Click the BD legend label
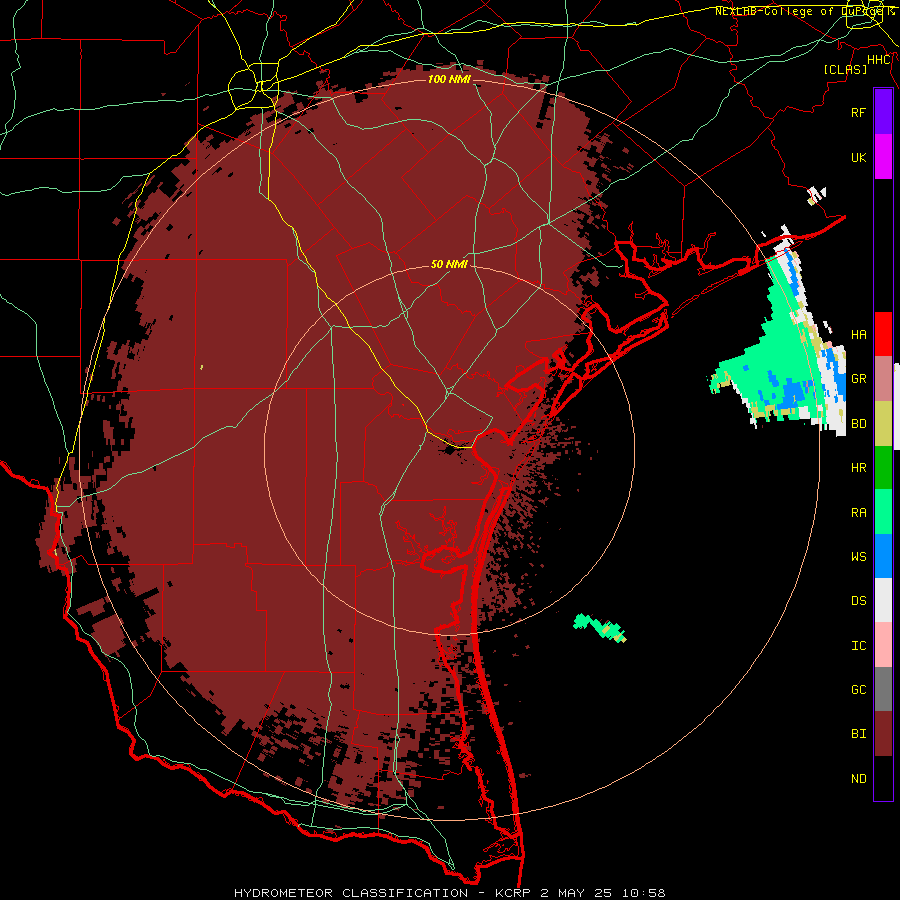 tap(859, 424)
